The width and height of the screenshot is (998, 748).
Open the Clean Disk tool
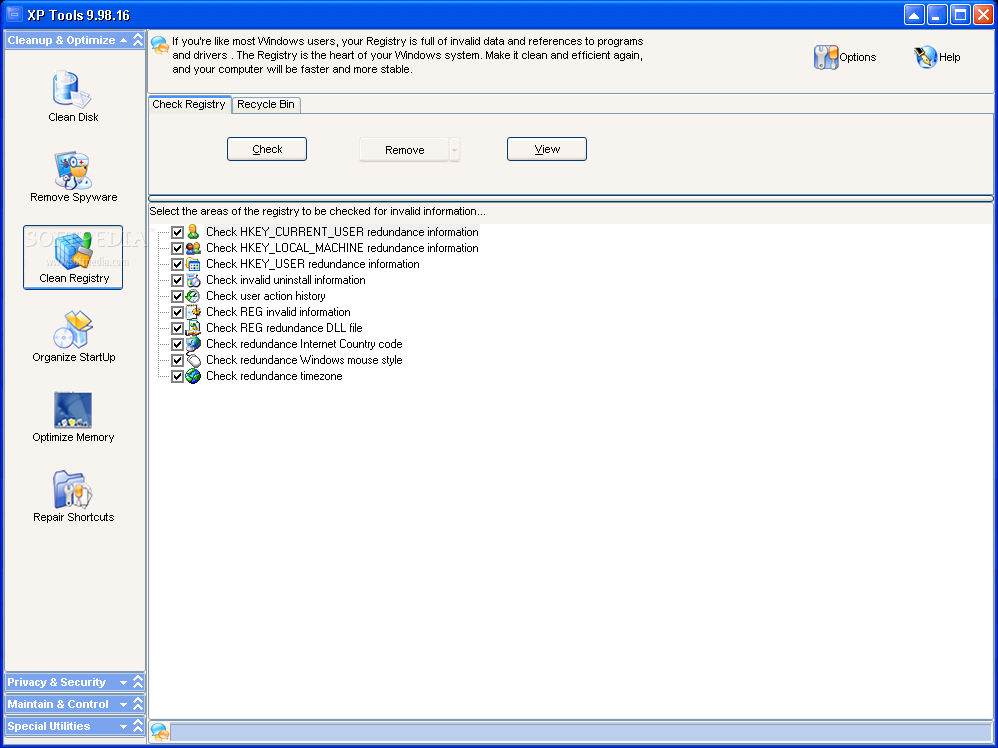click(x=73, y=97)
